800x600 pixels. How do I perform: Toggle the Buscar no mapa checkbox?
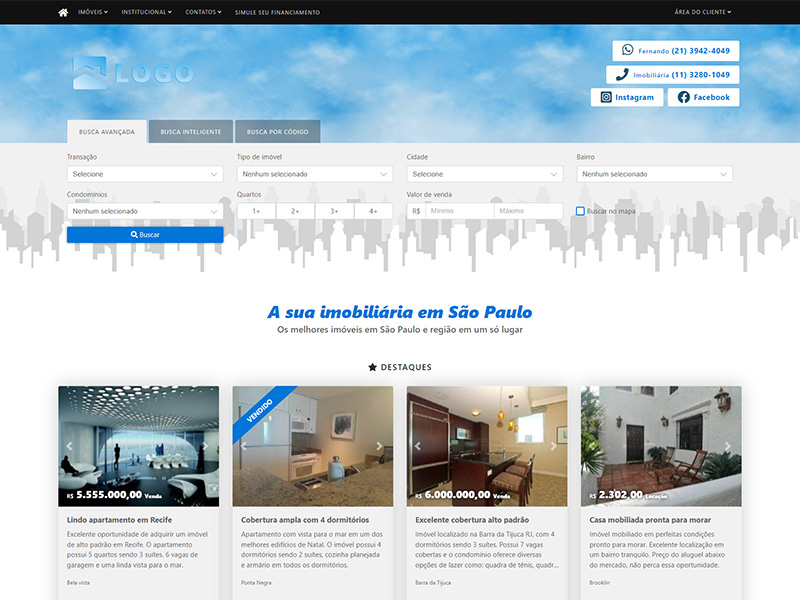tap(580, 211)
